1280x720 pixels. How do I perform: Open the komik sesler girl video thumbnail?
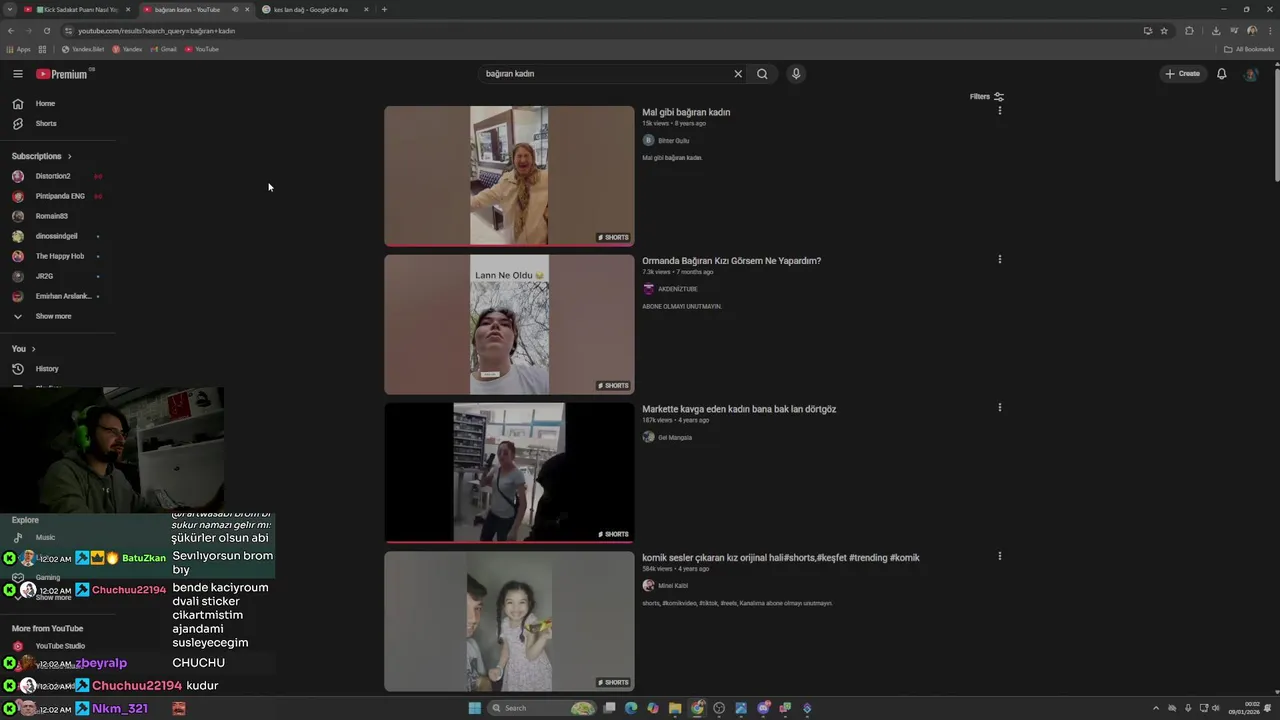click(x=509, y=621)
